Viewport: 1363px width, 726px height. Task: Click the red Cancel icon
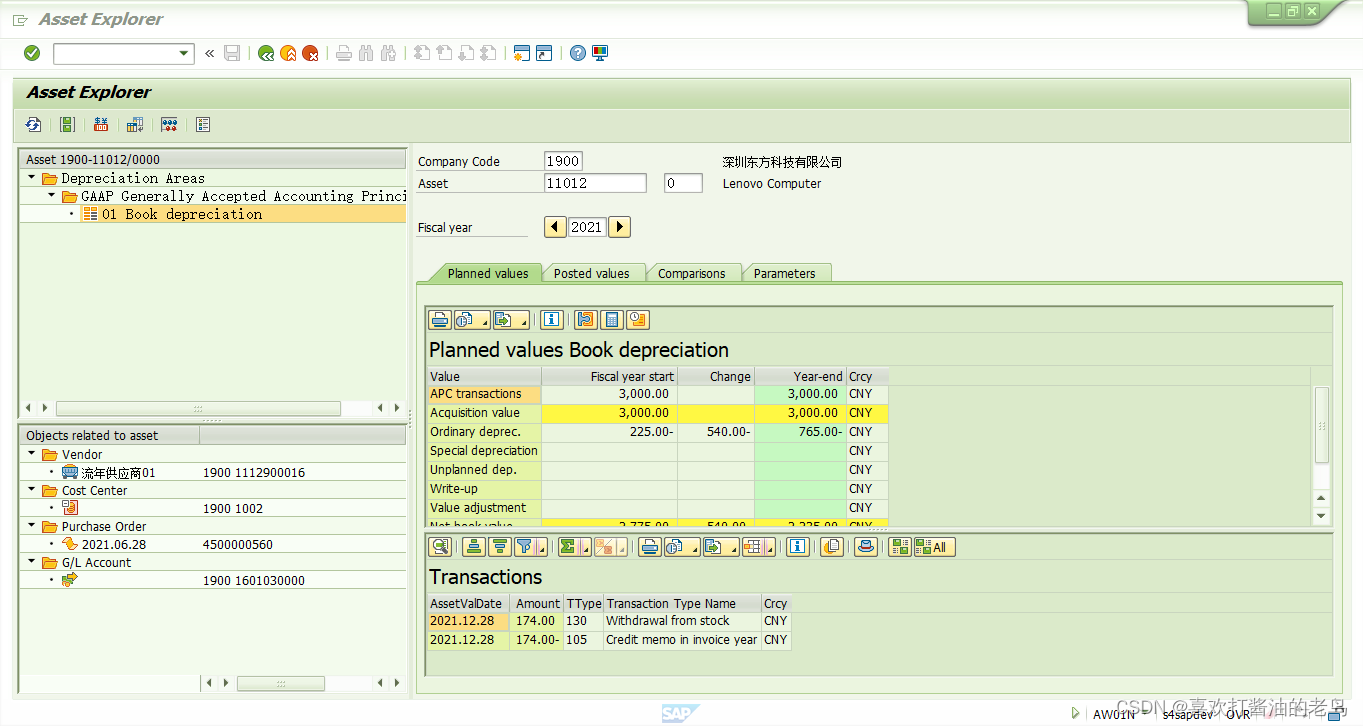click(x=311, y=53)
